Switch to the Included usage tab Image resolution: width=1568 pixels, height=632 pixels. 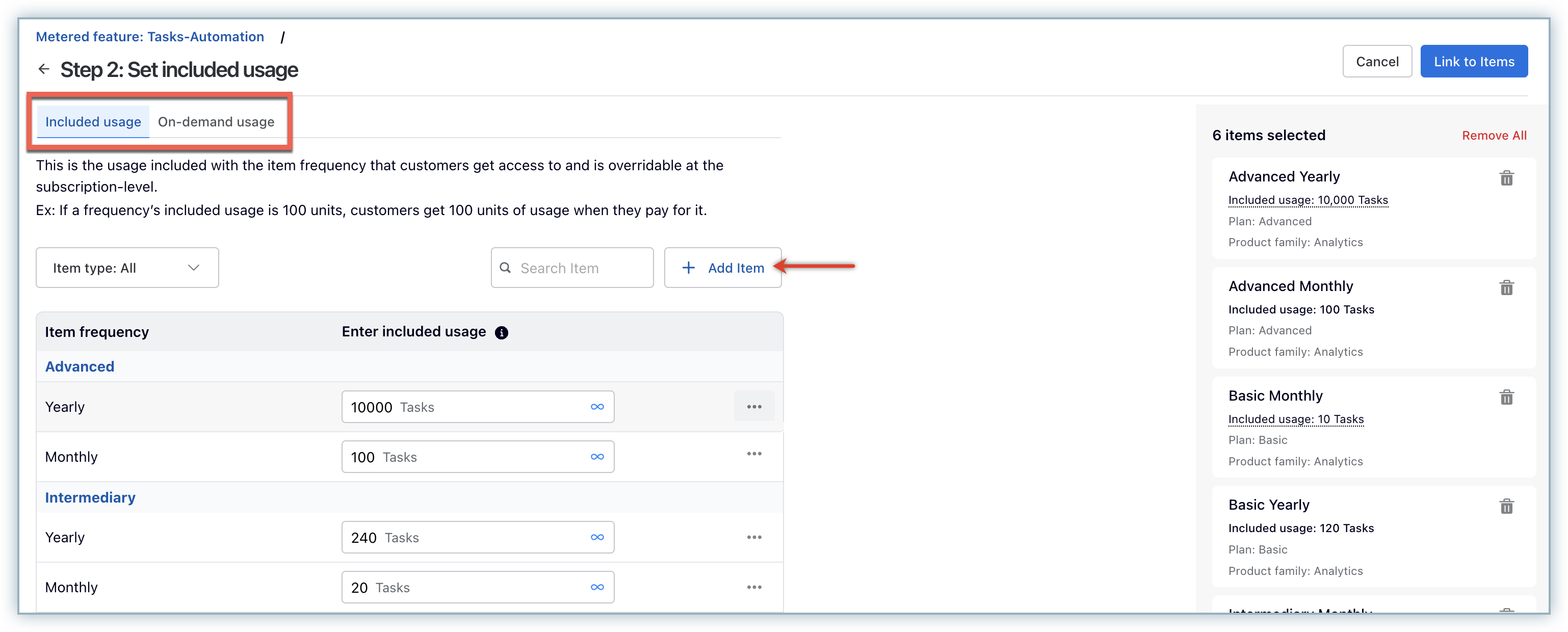pyautogui.click(x=93, y=122)
